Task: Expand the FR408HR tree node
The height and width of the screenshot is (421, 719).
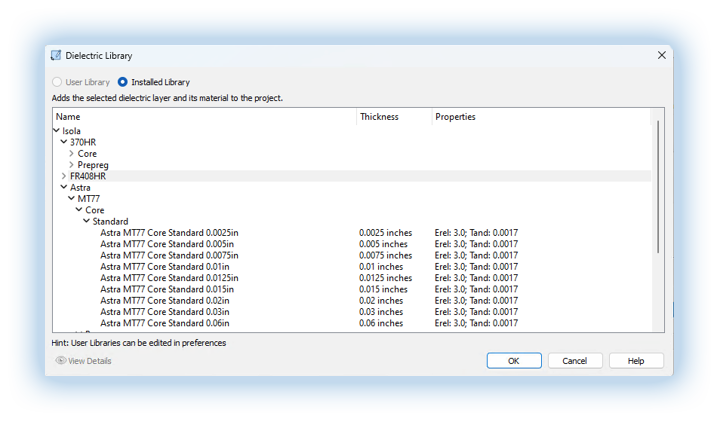Action: [64, 176]
